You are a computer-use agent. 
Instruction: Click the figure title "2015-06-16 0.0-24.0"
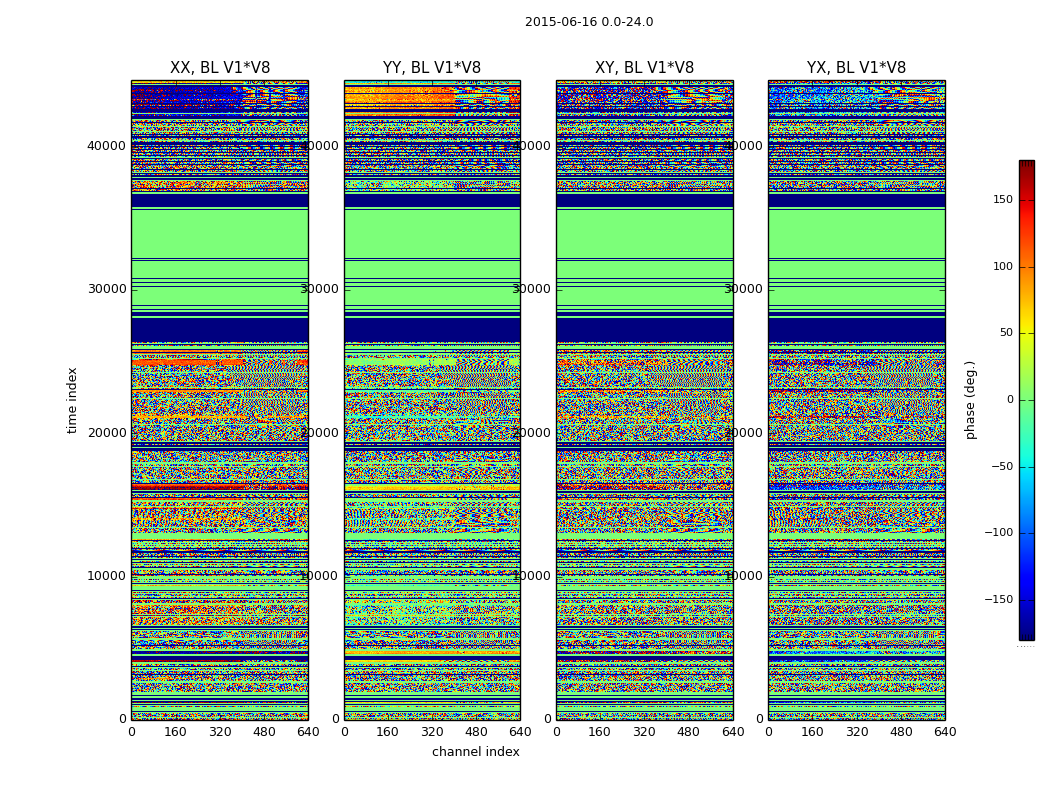pos(588,22)
